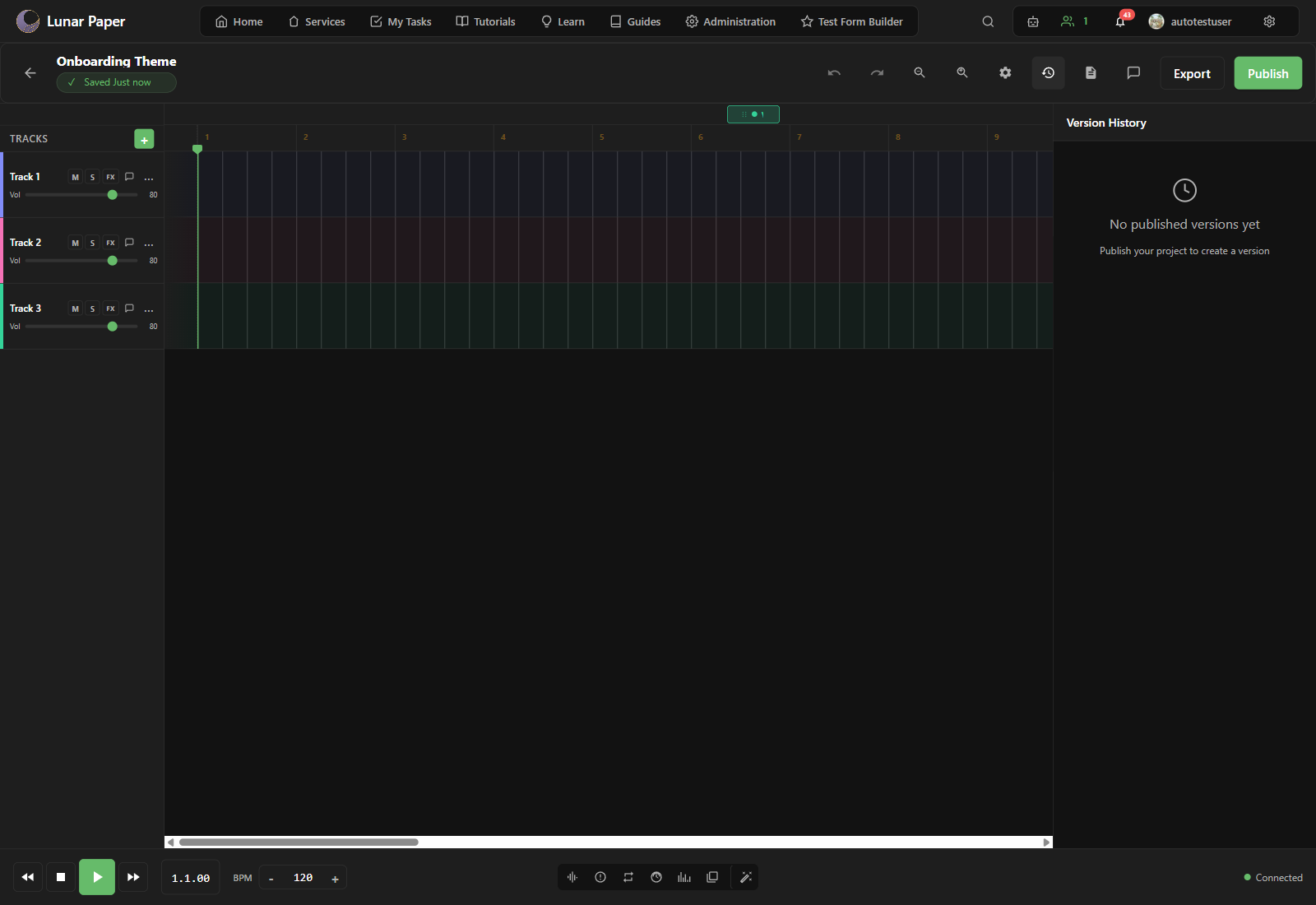Start playback with the play button
Screen dimensions: 1316x905
97,877
